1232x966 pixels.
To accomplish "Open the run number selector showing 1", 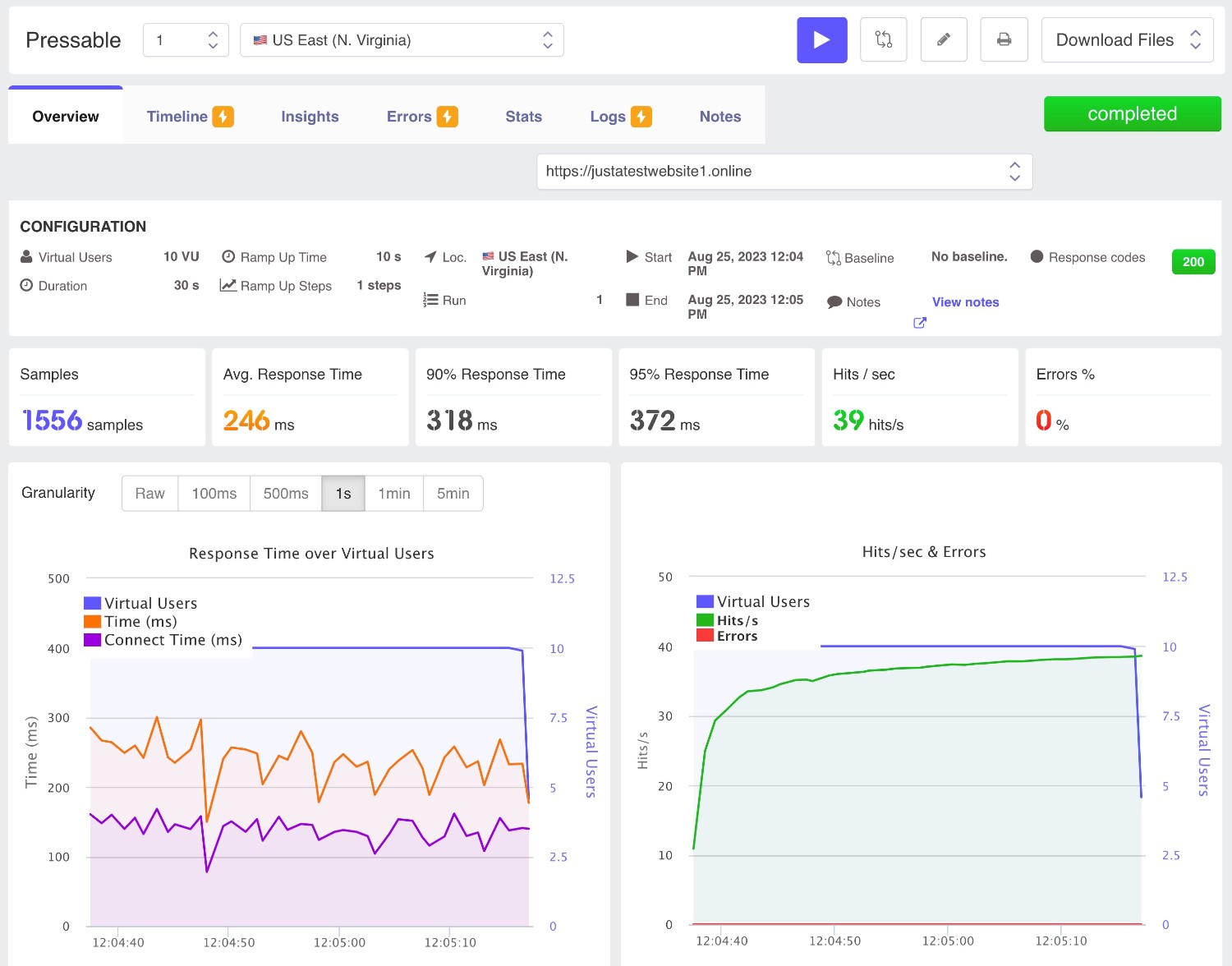I will point(186,39).
